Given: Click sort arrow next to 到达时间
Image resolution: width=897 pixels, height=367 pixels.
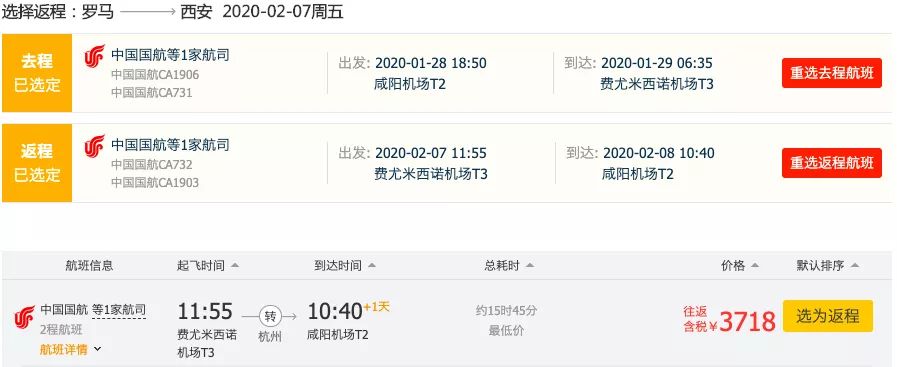Looking at the screenshot, I should coord(372,266).
